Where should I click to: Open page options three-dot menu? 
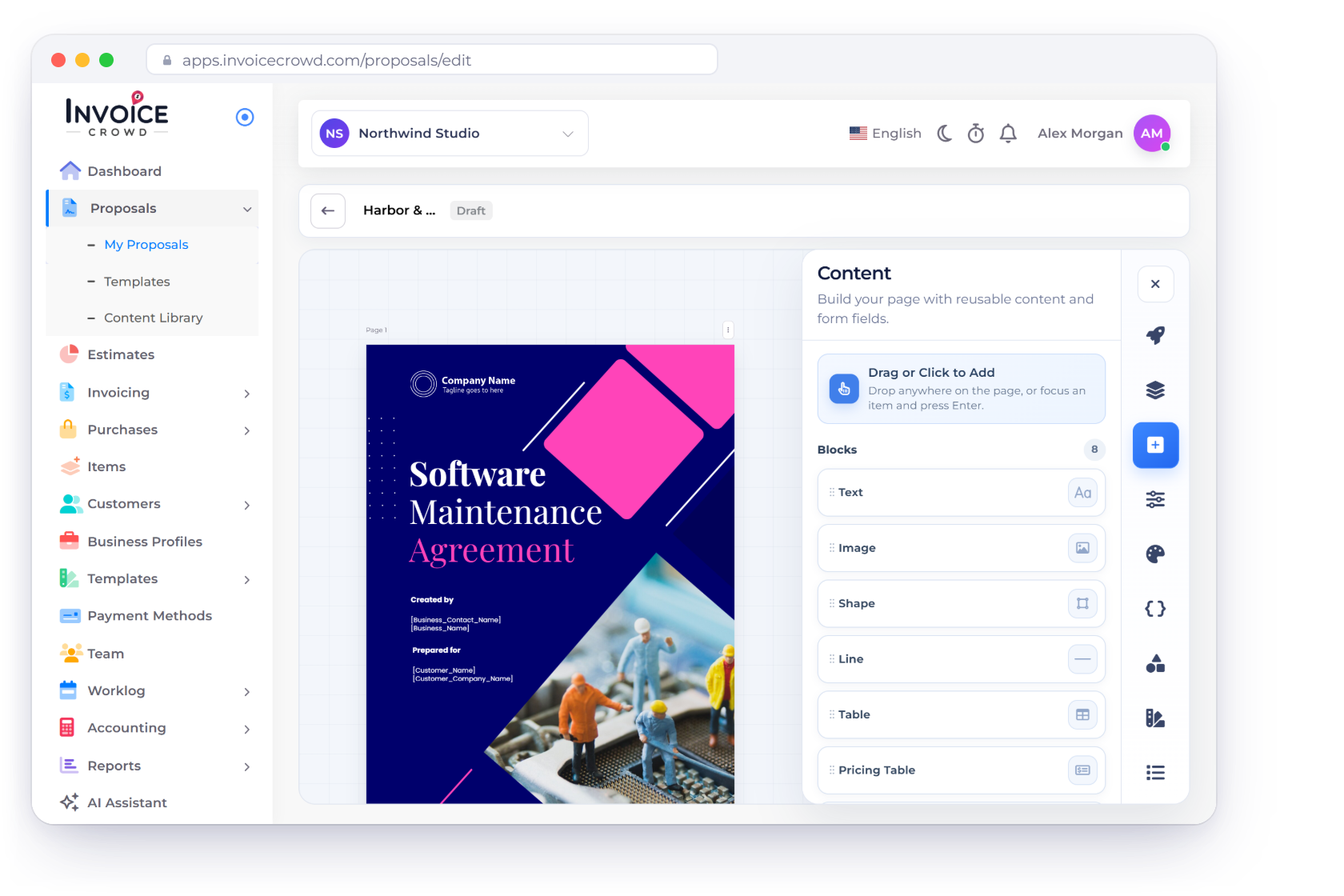[x=728, y=330]
